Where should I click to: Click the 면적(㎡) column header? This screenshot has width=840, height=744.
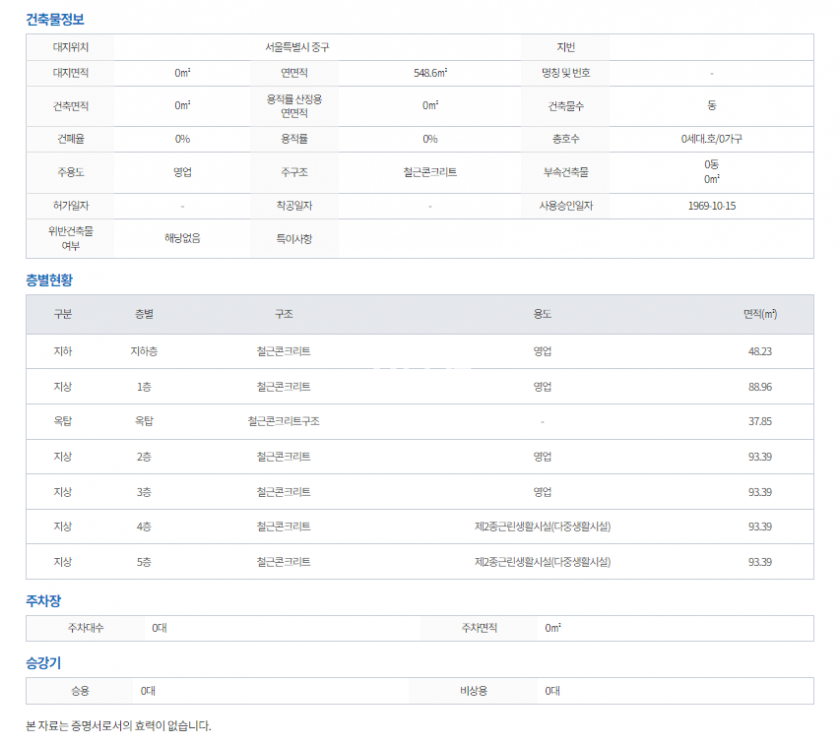click(759, 314)
